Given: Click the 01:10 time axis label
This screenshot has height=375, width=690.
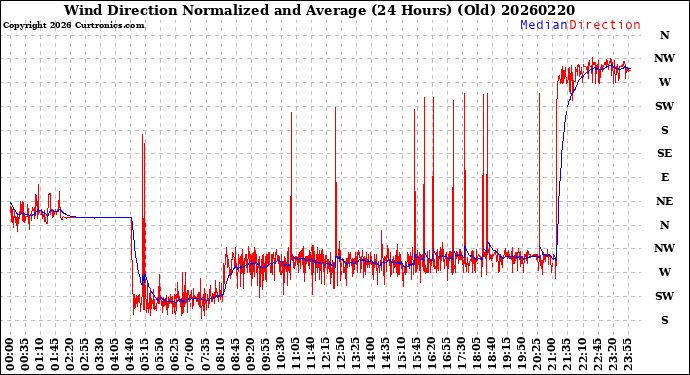Looking at the screenshot, I should coord(40,355).
